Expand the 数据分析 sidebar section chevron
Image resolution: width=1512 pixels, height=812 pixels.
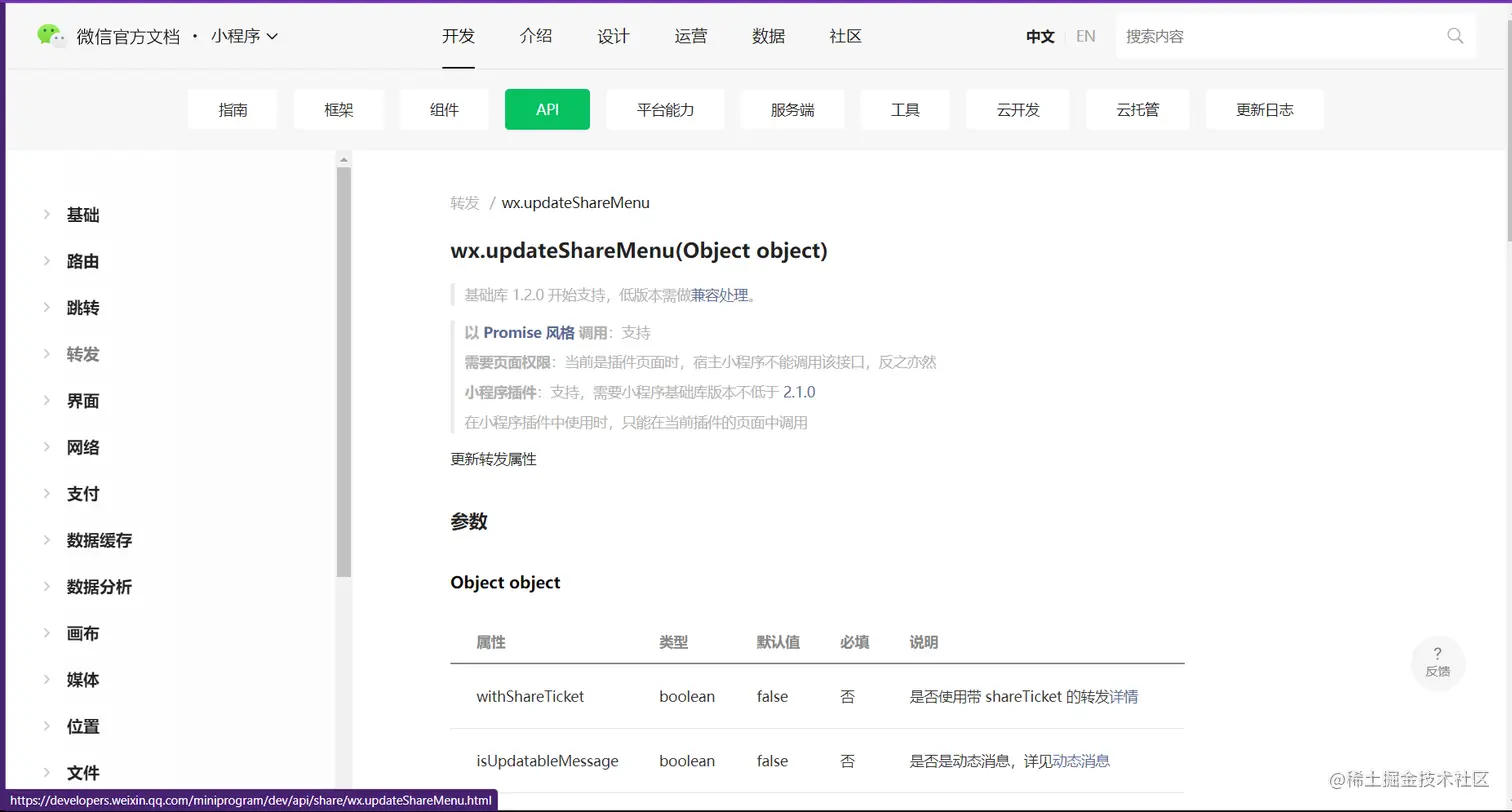point(47,586)
